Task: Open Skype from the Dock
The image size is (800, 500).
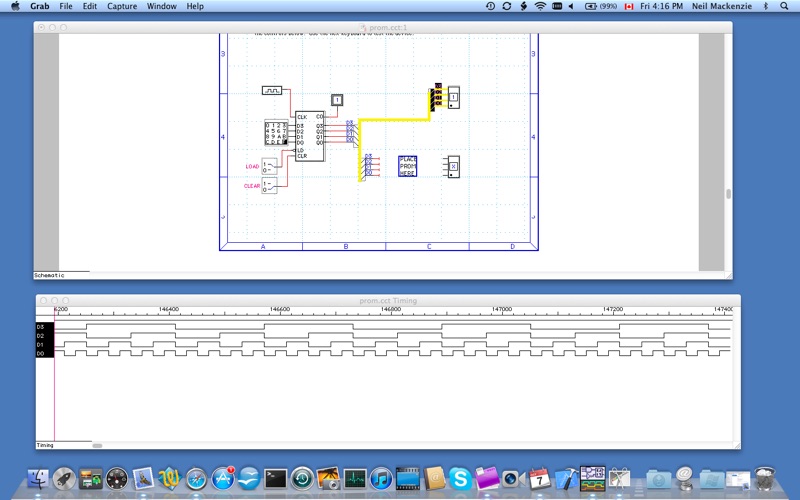Action: 460,479
